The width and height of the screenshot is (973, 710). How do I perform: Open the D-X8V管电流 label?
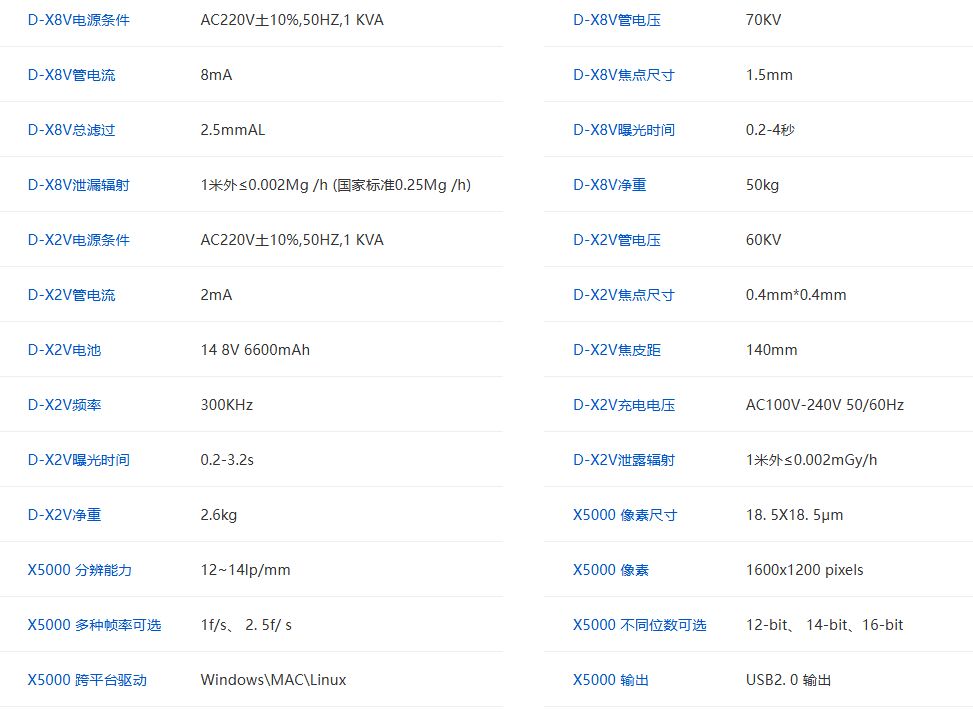coord(71,75)
